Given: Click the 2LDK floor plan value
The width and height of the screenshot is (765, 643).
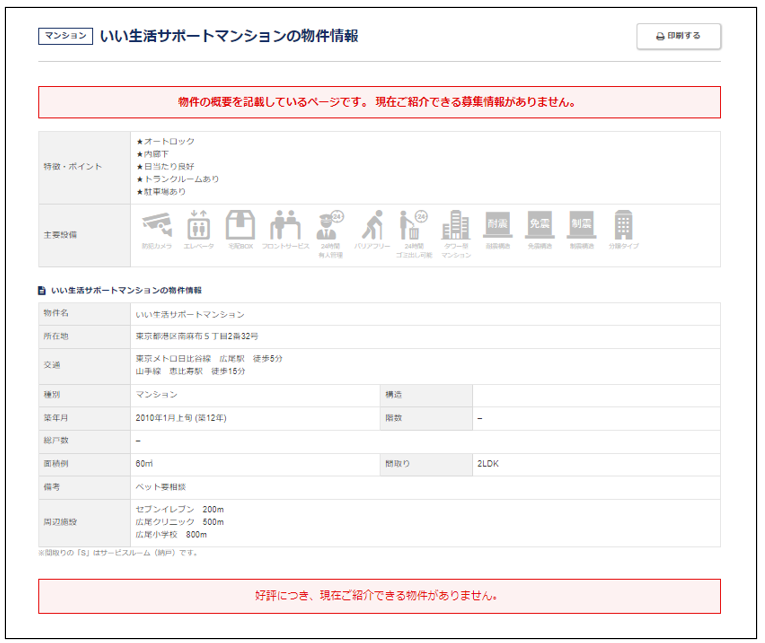Looking at the screenshot, I should coord(490,464).
